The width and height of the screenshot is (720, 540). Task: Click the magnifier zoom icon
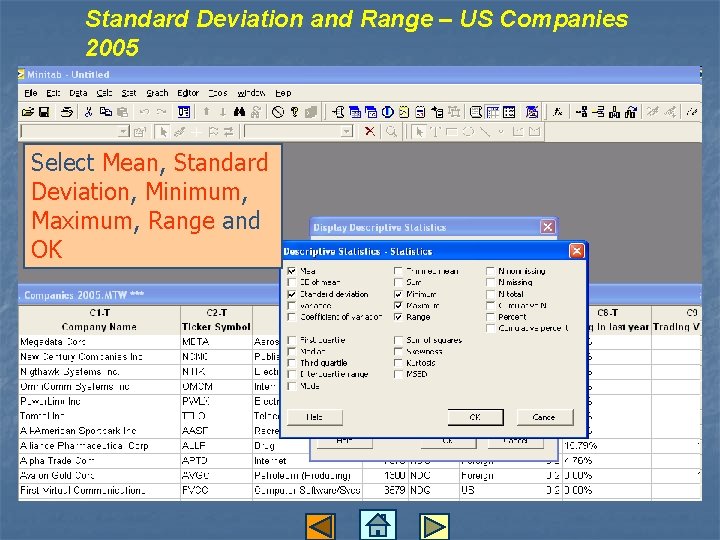pyautogui.click(x=391, y=132)
